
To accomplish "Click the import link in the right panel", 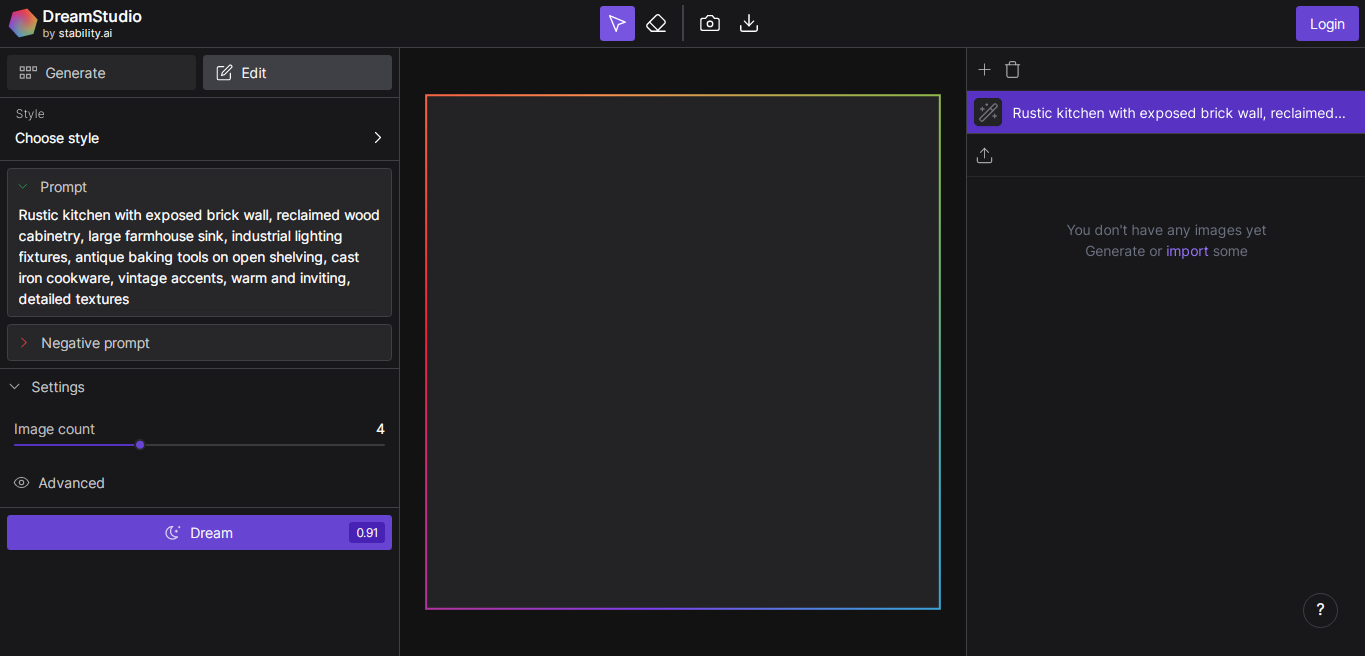I will (1187, 251).
